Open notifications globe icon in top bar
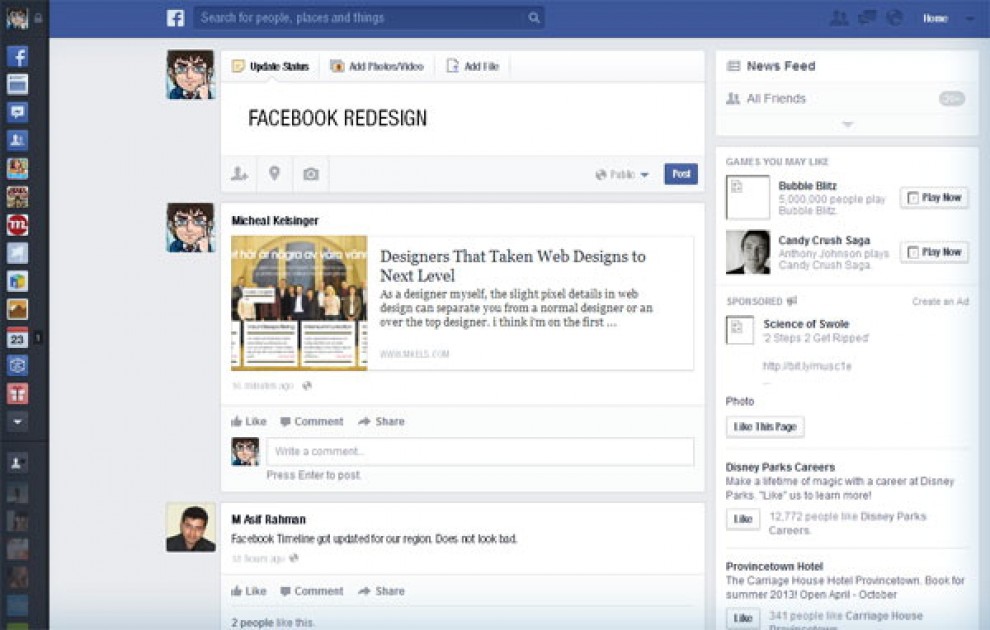 coord(894,18)
